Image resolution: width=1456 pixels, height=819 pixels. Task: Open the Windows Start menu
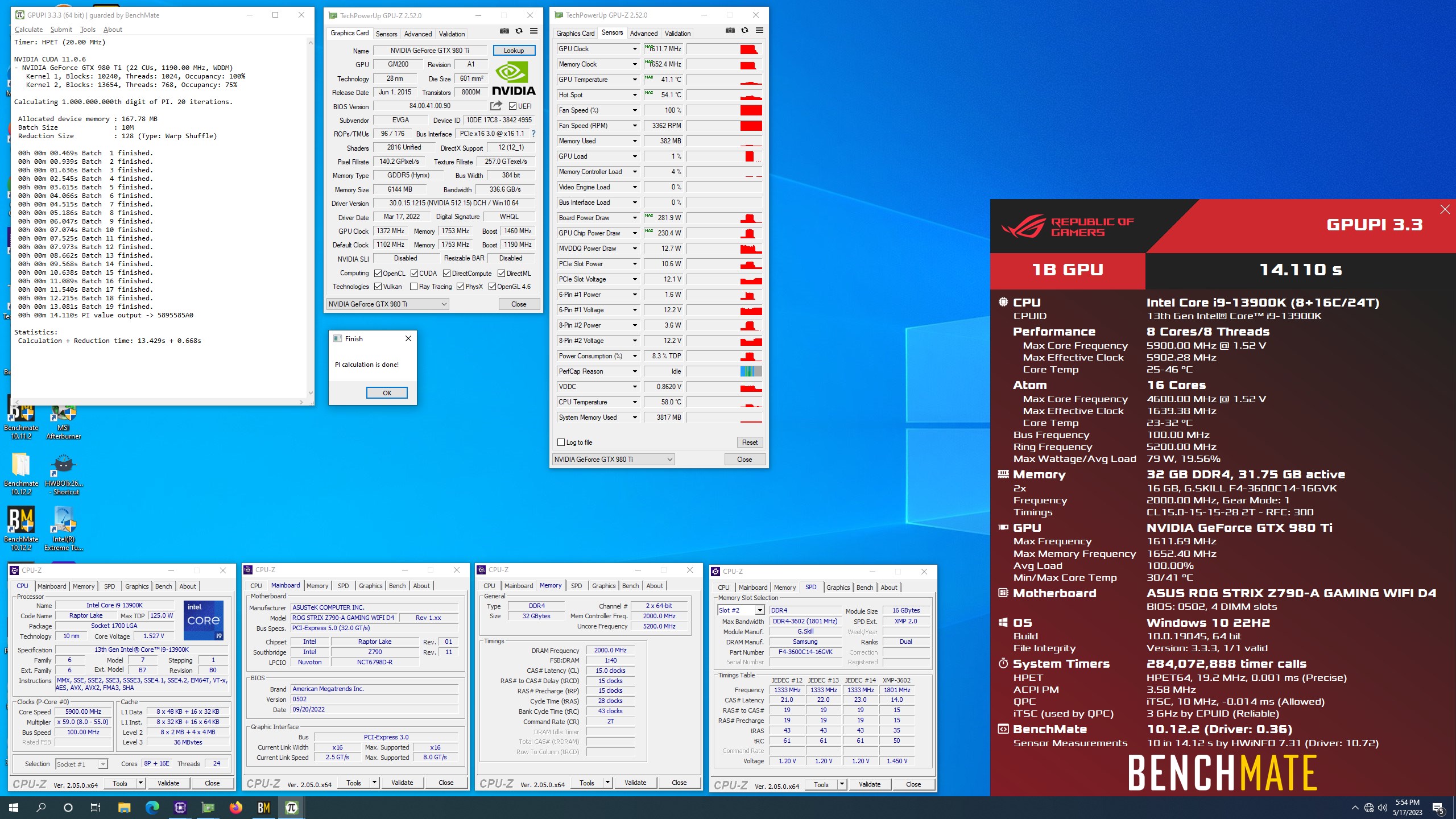pos(14,807)
